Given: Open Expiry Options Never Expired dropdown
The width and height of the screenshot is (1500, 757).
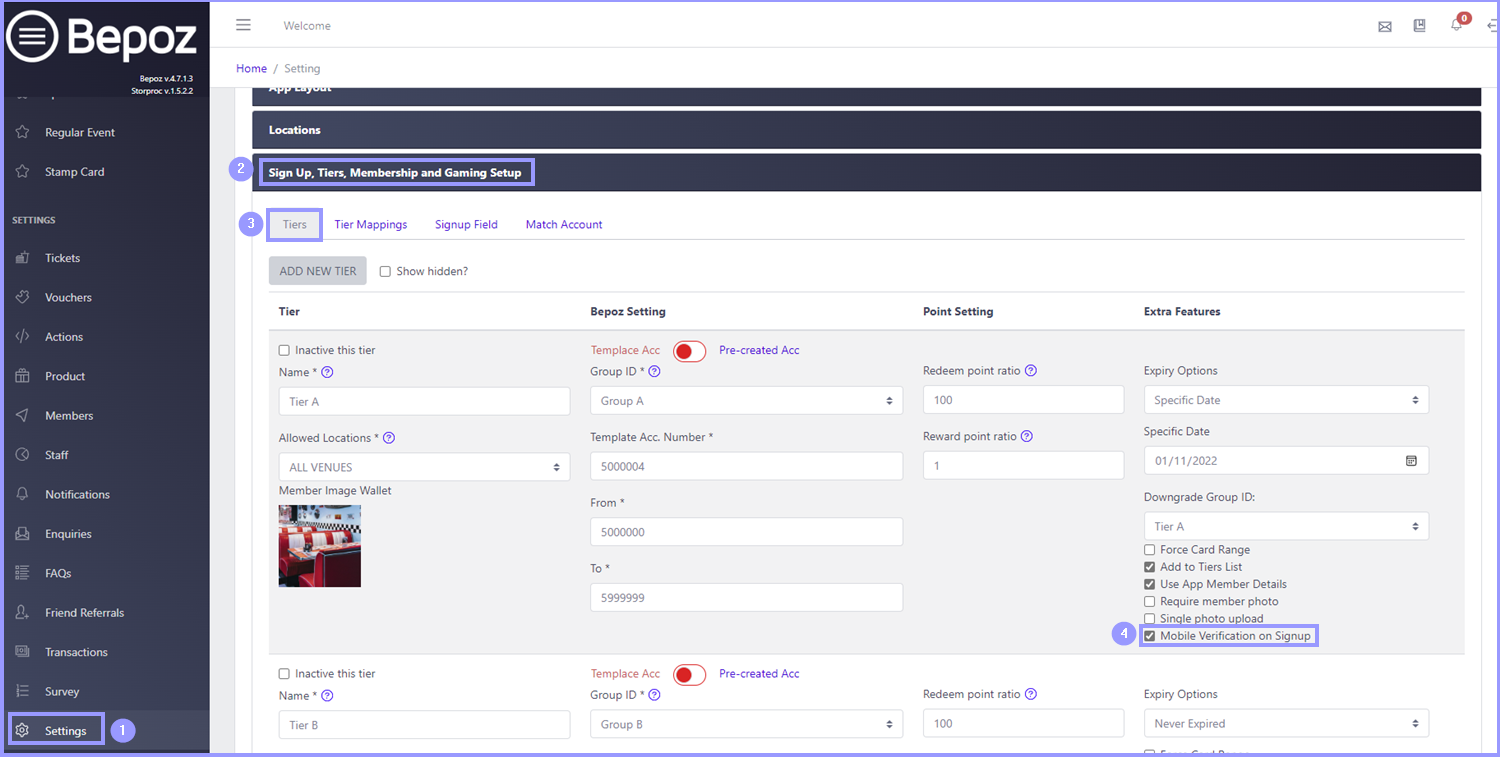Looking at the screenshot, I should point(1286,723).
